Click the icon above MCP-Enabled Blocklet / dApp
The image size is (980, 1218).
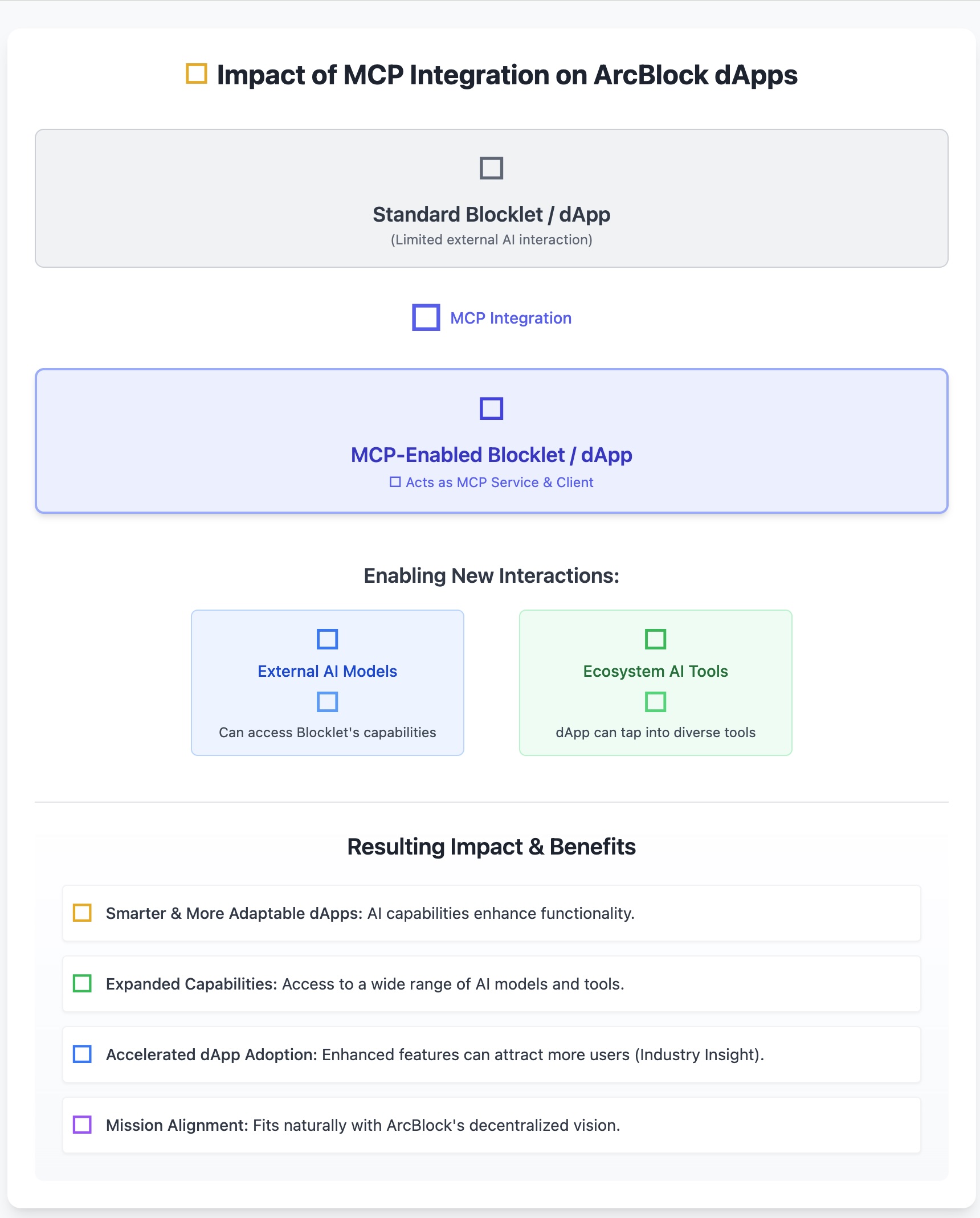tap(491, 408)
